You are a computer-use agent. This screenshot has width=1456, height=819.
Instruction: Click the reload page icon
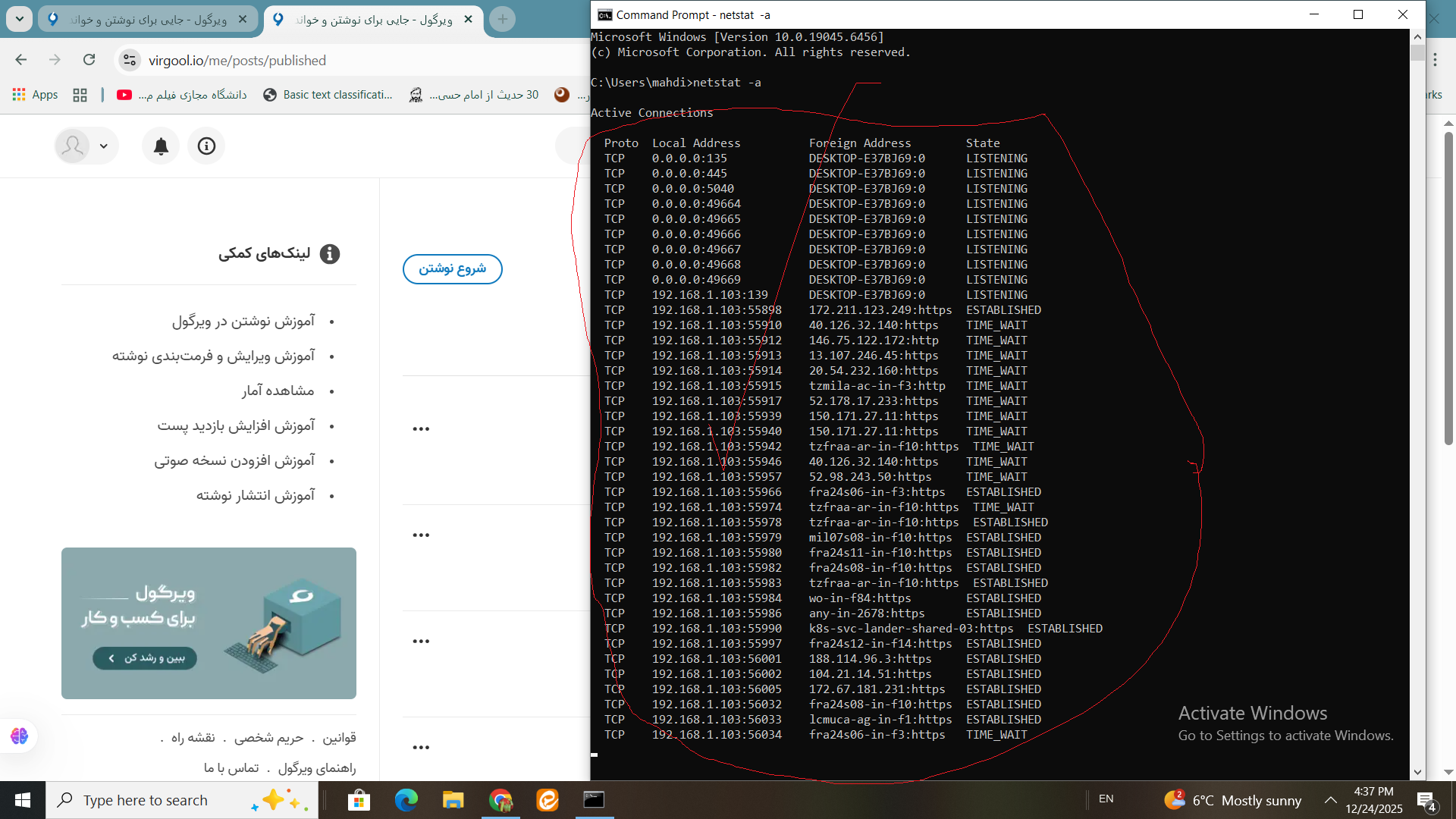[x=89, y=60]
